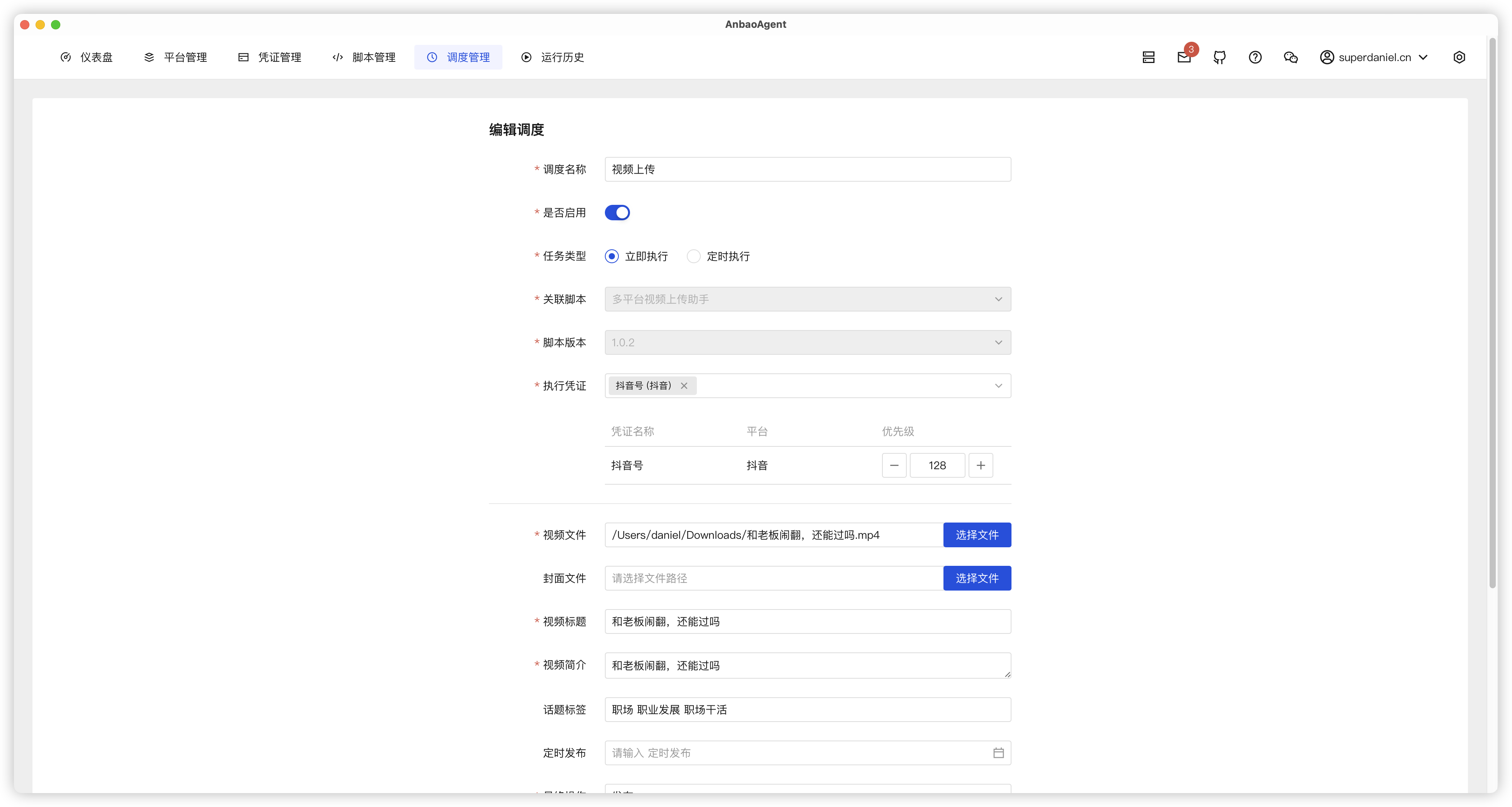Select the 定时执行 radio option
Viewport: 1512px width, 807px height.
coord(694,257)
